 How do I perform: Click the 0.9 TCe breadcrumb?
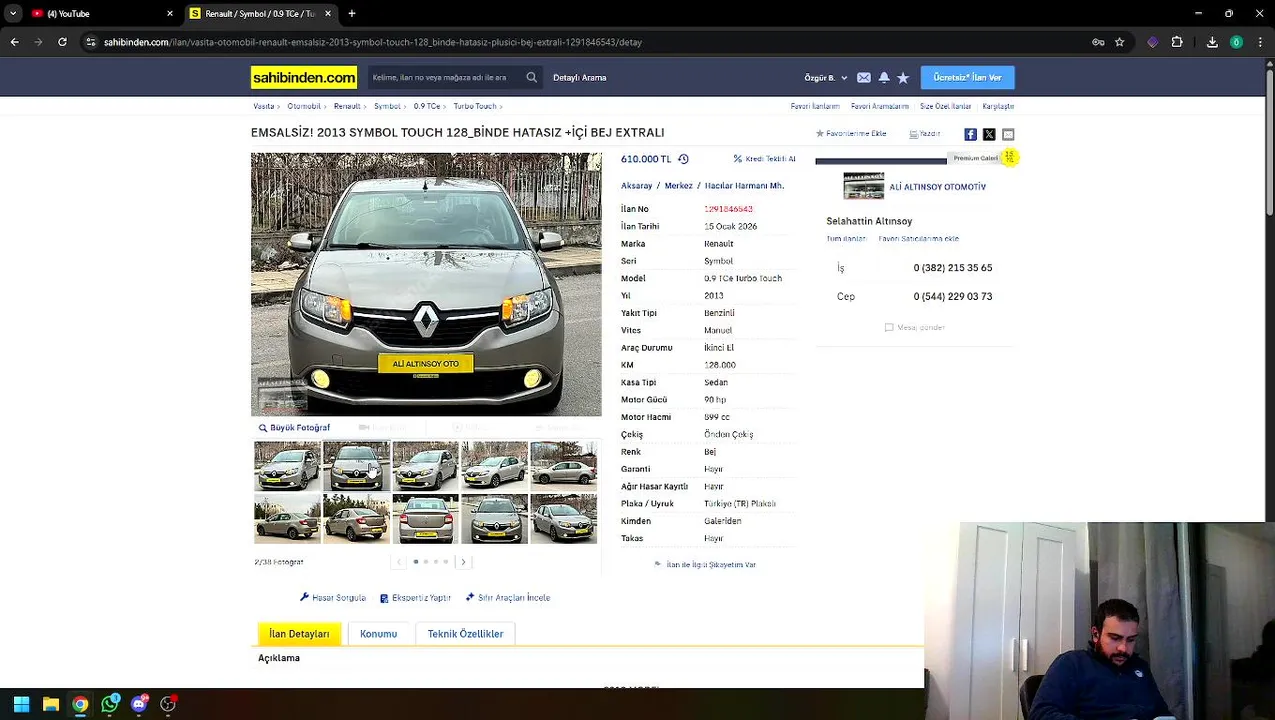427,106
